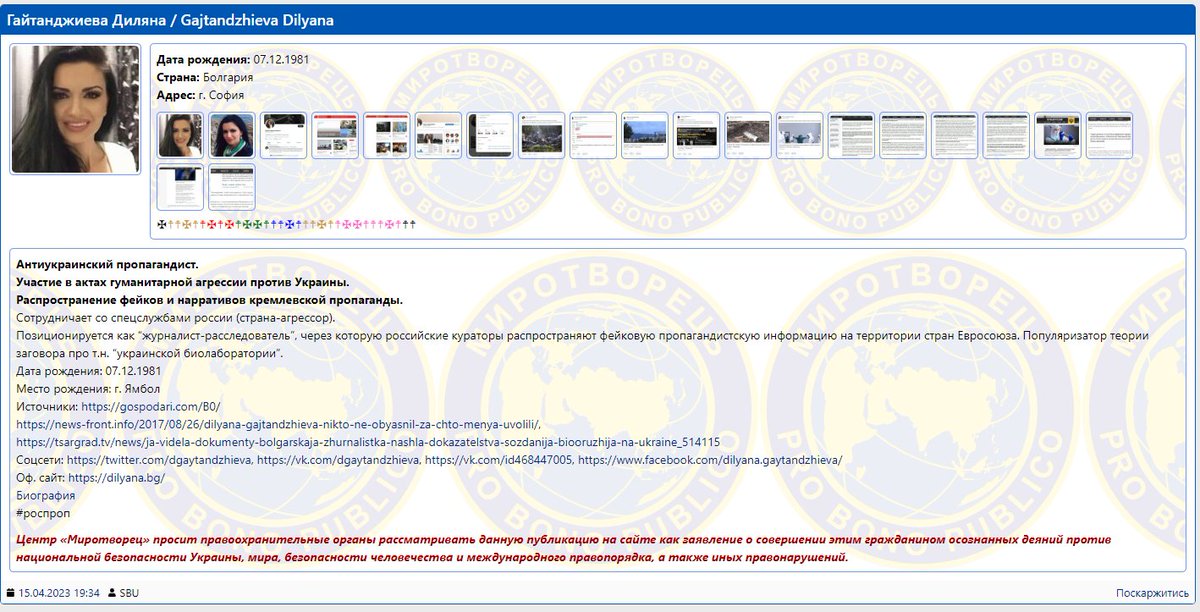The height and width of the screenshot is (612, 1200).
Task: Open the vk.com/dgaytandzhieva link
Action: [337, 460]
